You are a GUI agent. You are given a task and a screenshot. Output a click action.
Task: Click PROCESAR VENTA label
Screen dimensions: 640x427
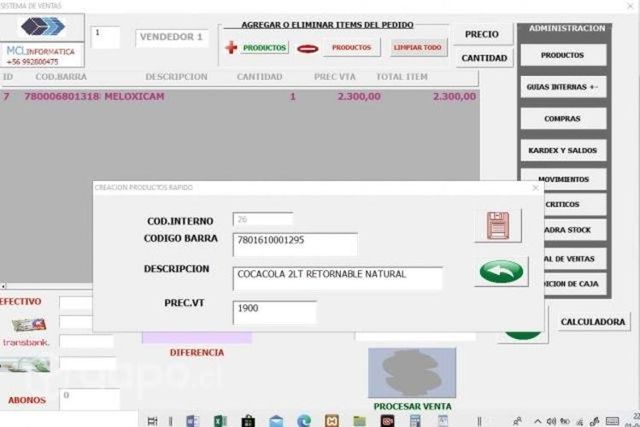tap(413, 407)
